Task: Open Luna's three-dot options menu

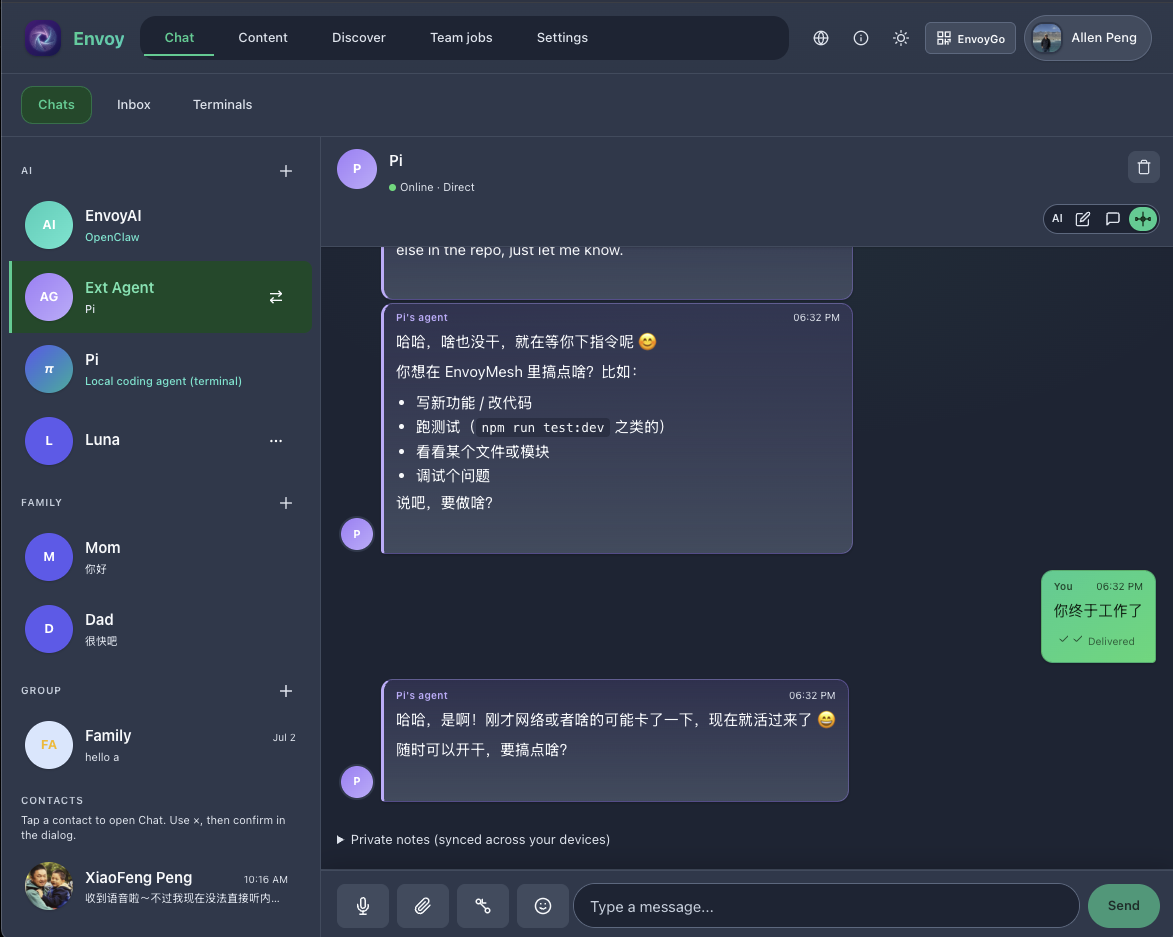Action: (x=276, y=440)
